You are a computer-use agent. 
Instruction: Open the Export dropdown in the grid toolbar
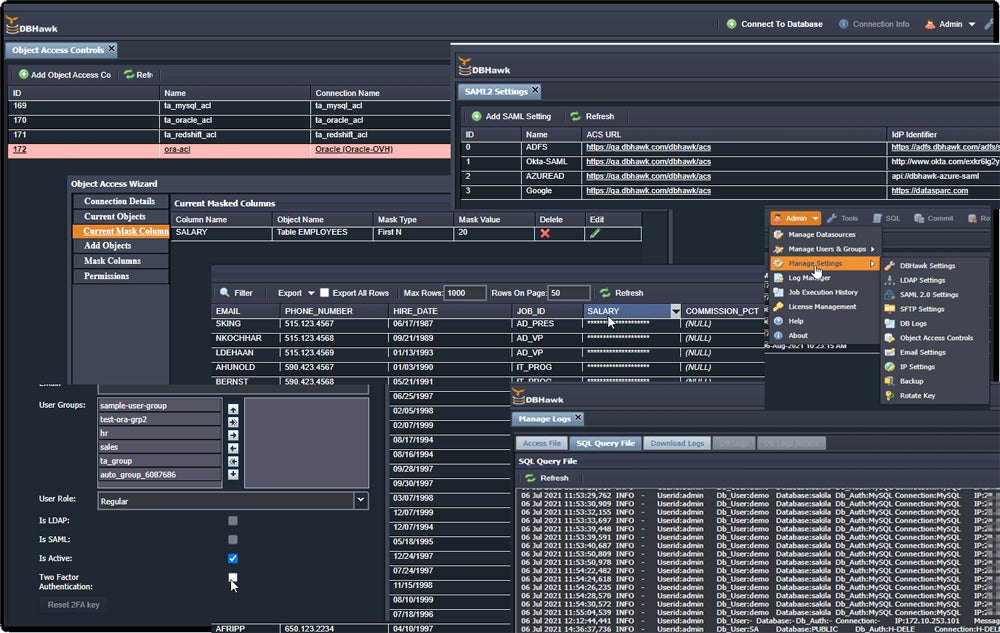[x=311, y=291]
